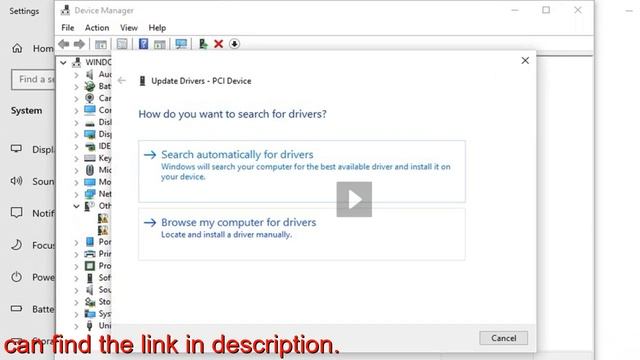Click the back arrow in Update Drivers dialog

coord(122,80)
